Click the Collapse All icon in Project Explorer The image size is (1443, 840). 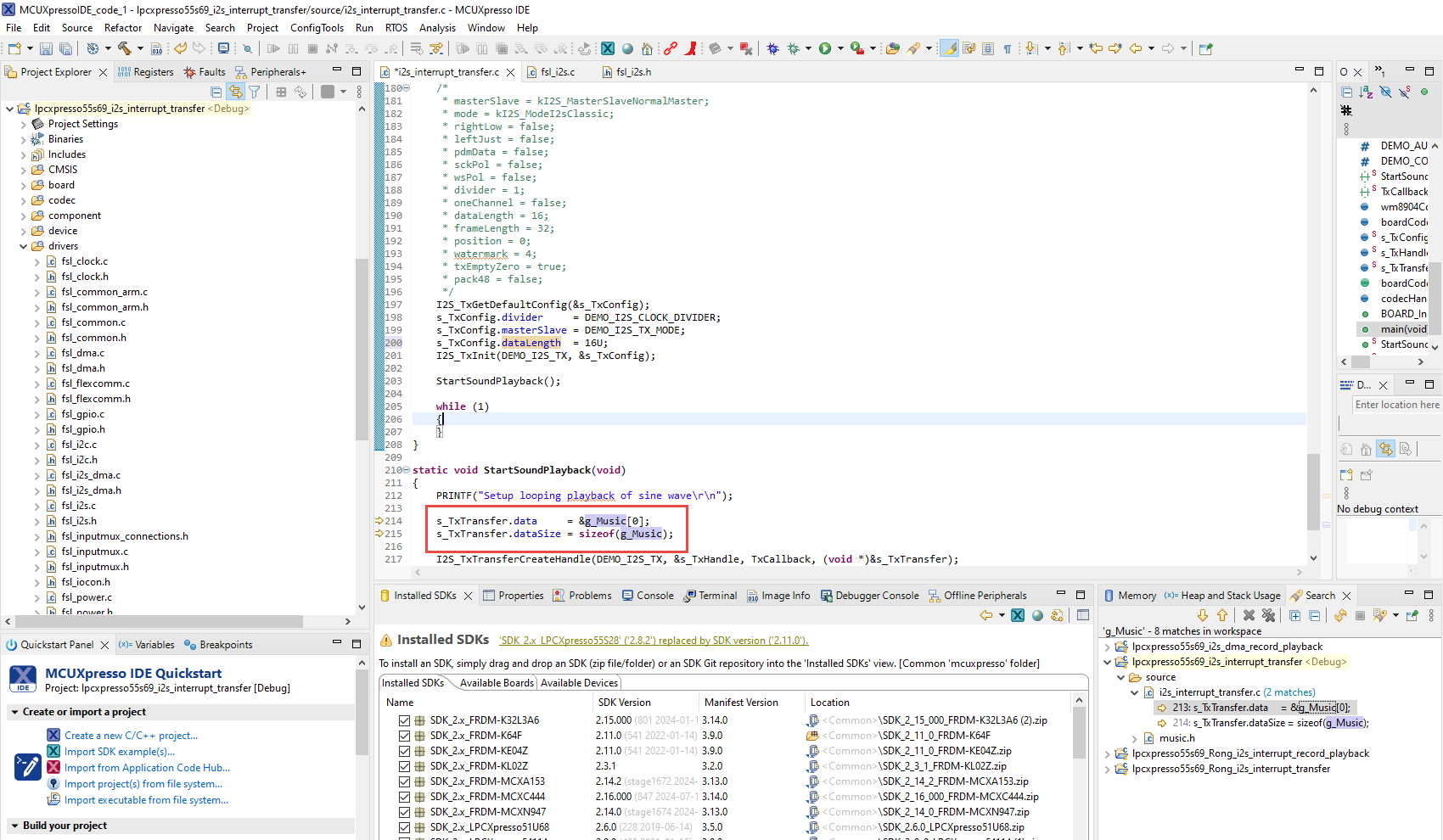pos(216,92)
